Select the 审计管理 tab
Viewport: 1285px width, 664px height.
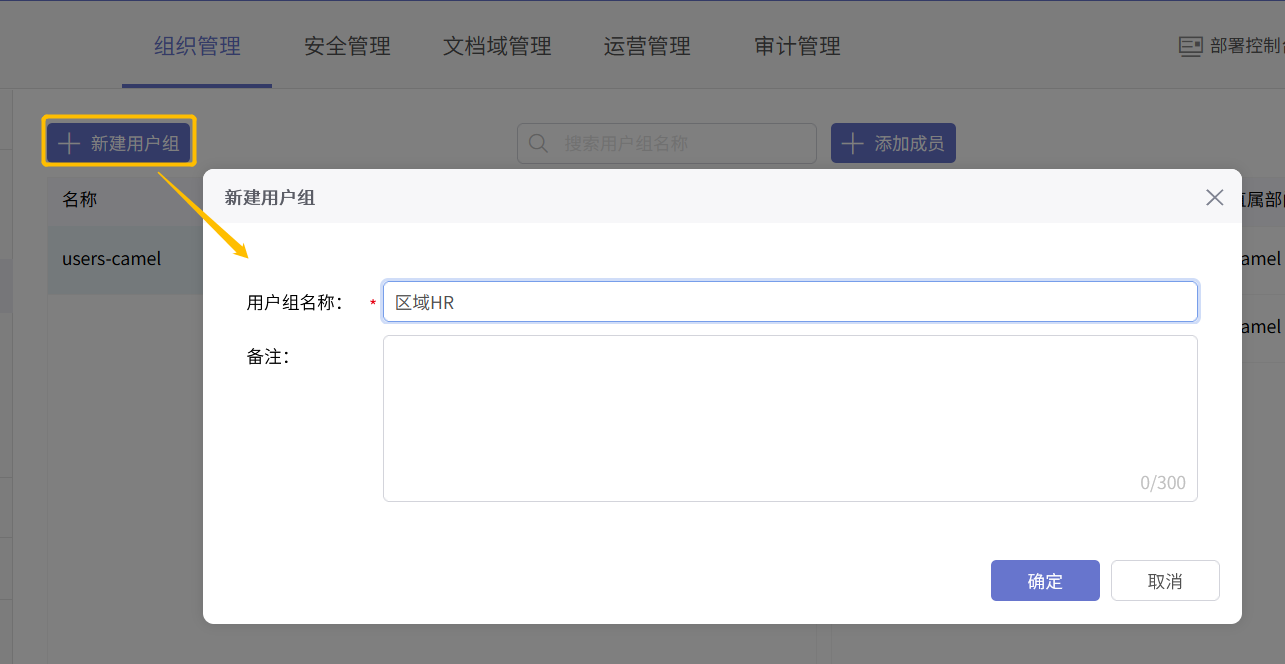797,46
